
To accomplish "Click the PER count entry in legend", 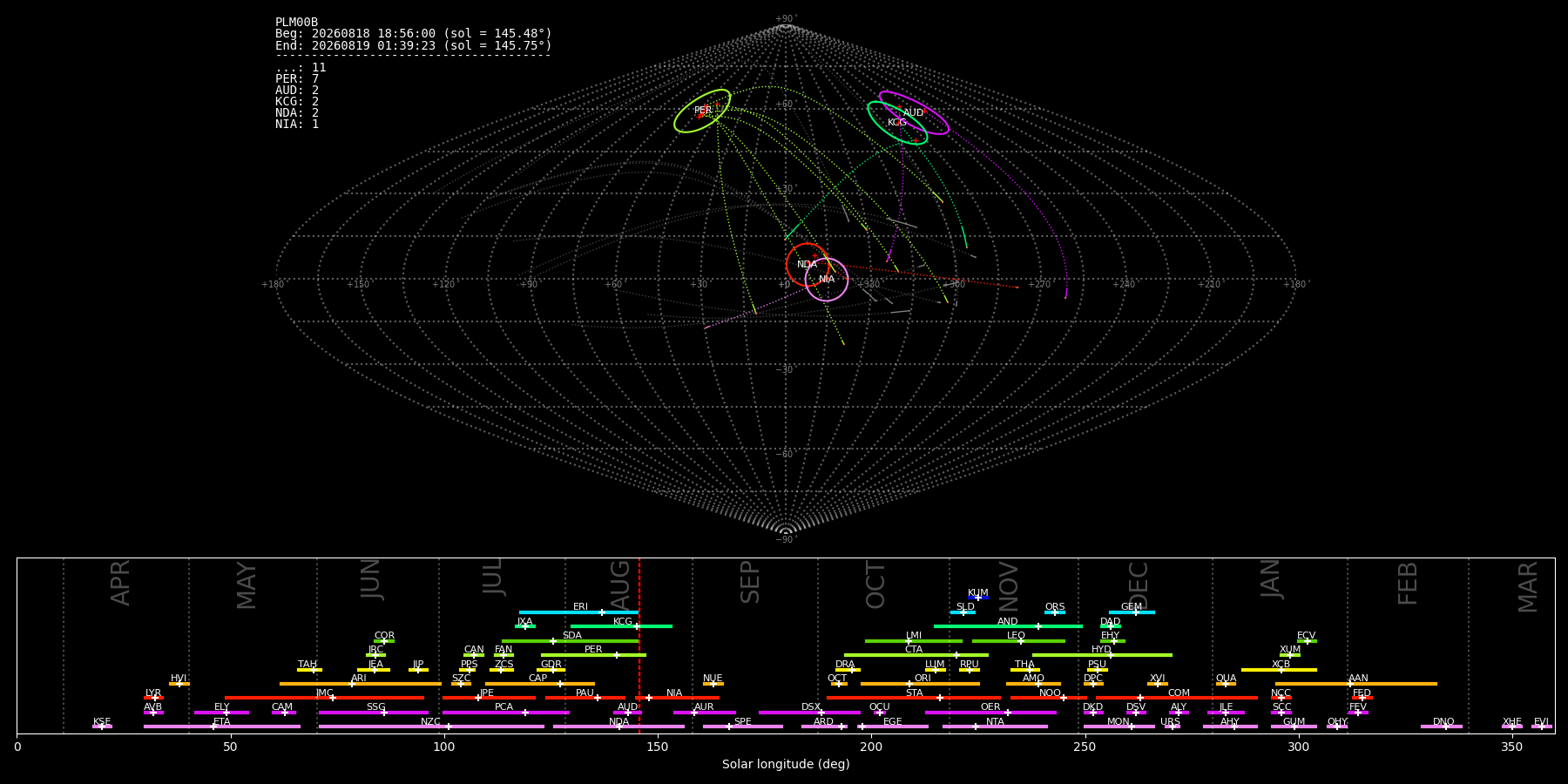I will click(297, 79).
